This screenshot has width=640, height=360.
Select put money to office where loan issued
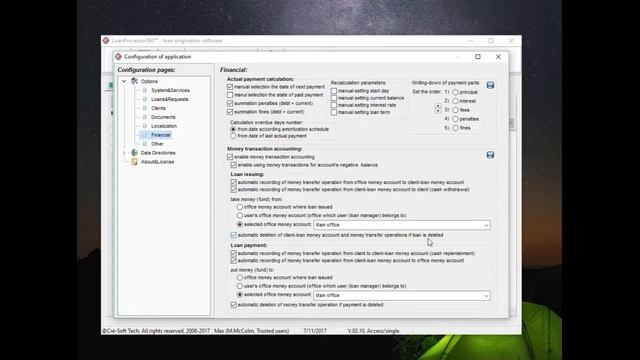click(x=240, y=278)
